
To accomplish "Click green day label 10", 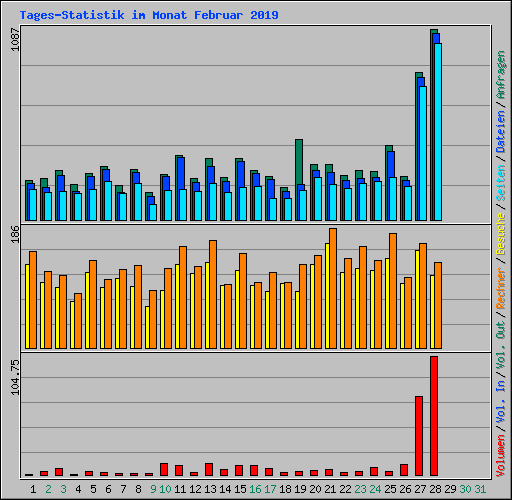I will pos(165,489).
